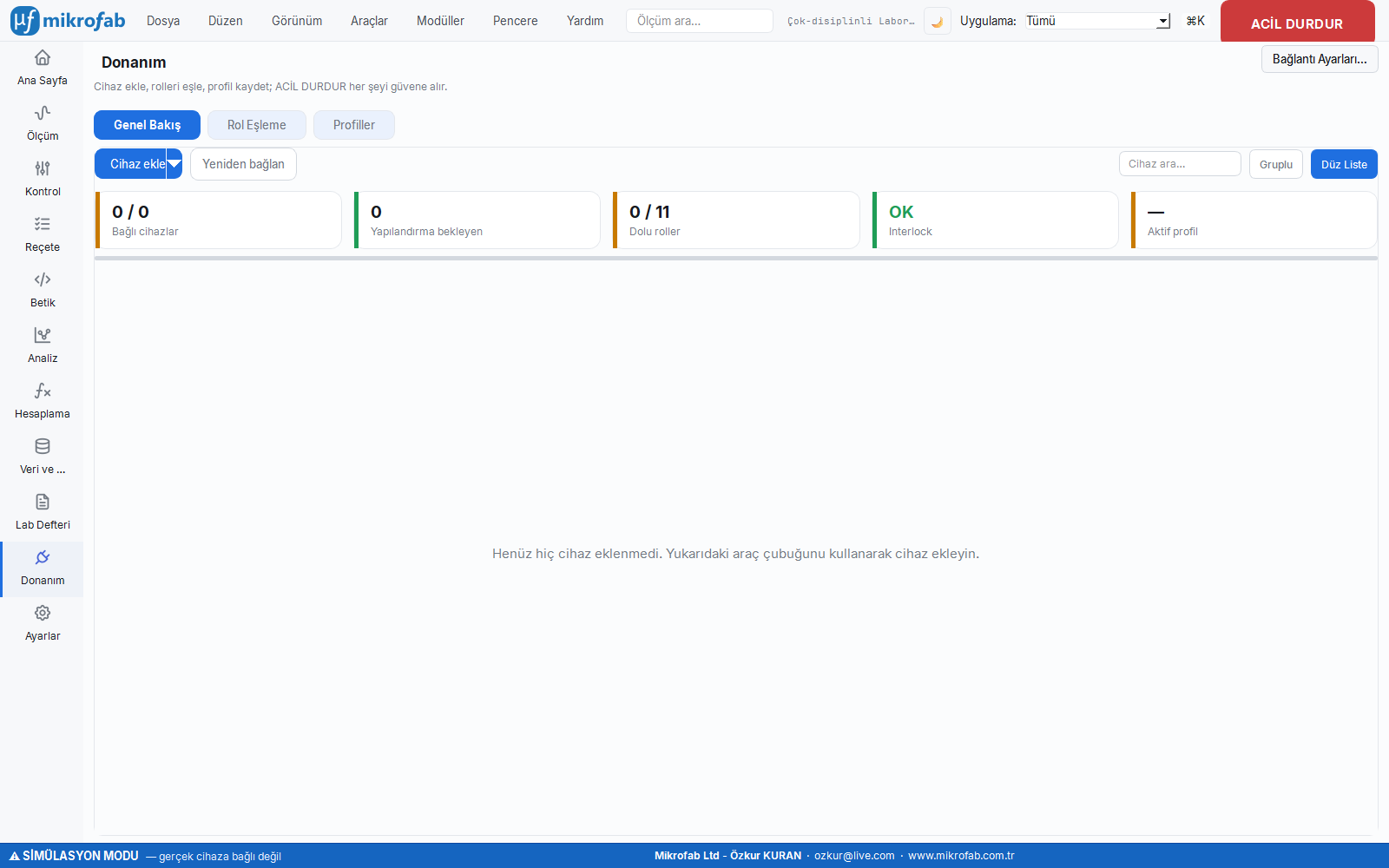Screen dimensions: 1389x868
Task: Open the Araçlar menu
Action: pyautogui.click(x=369, y=21)
